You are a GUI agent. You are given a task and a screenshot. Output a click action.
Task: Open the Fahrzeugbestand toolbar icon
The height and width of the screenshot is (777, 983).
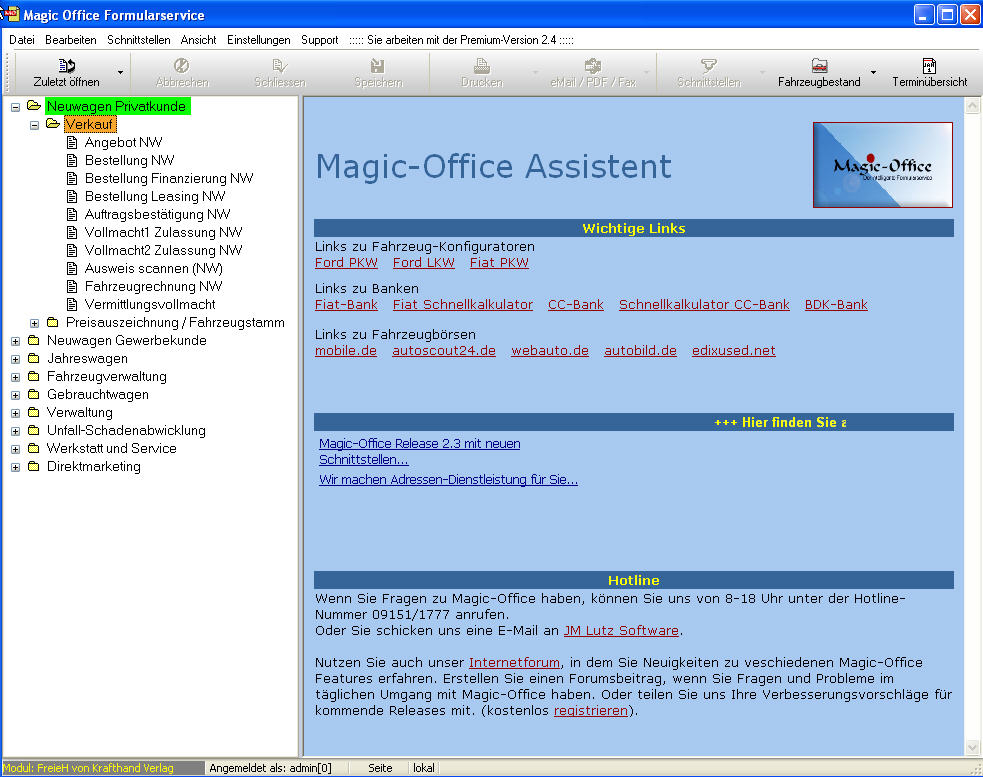click(x=819, y=65)
